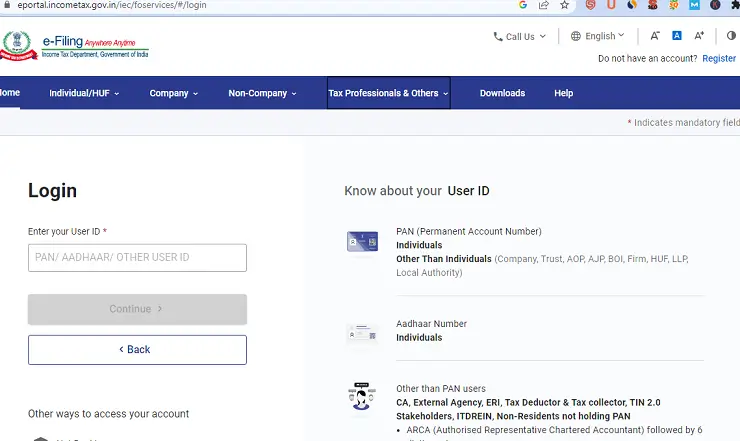
Task: Open the orange U browser extension
Action: 611,5
